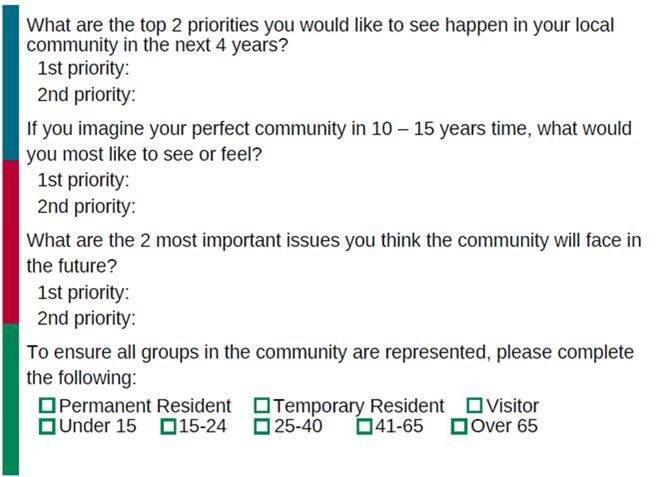Click 1st priority under important issues question

84,293
